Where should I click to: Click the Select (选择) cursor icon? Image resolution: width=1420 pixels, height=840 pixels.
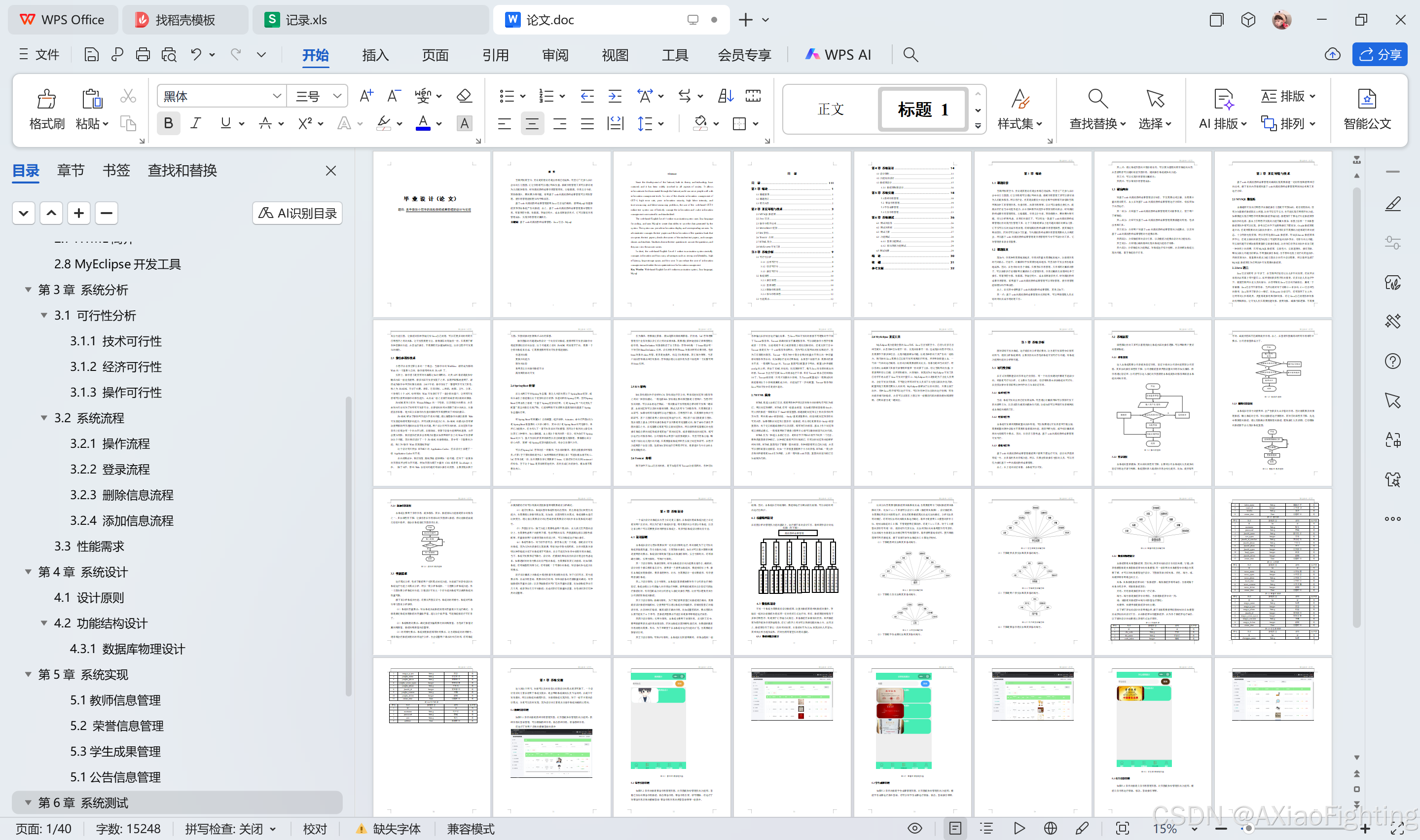1155,99
